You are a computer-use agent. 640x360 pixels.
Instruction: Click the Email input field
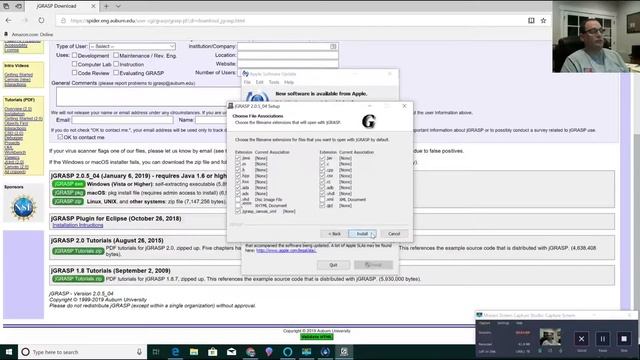click(x=122, y=120)
